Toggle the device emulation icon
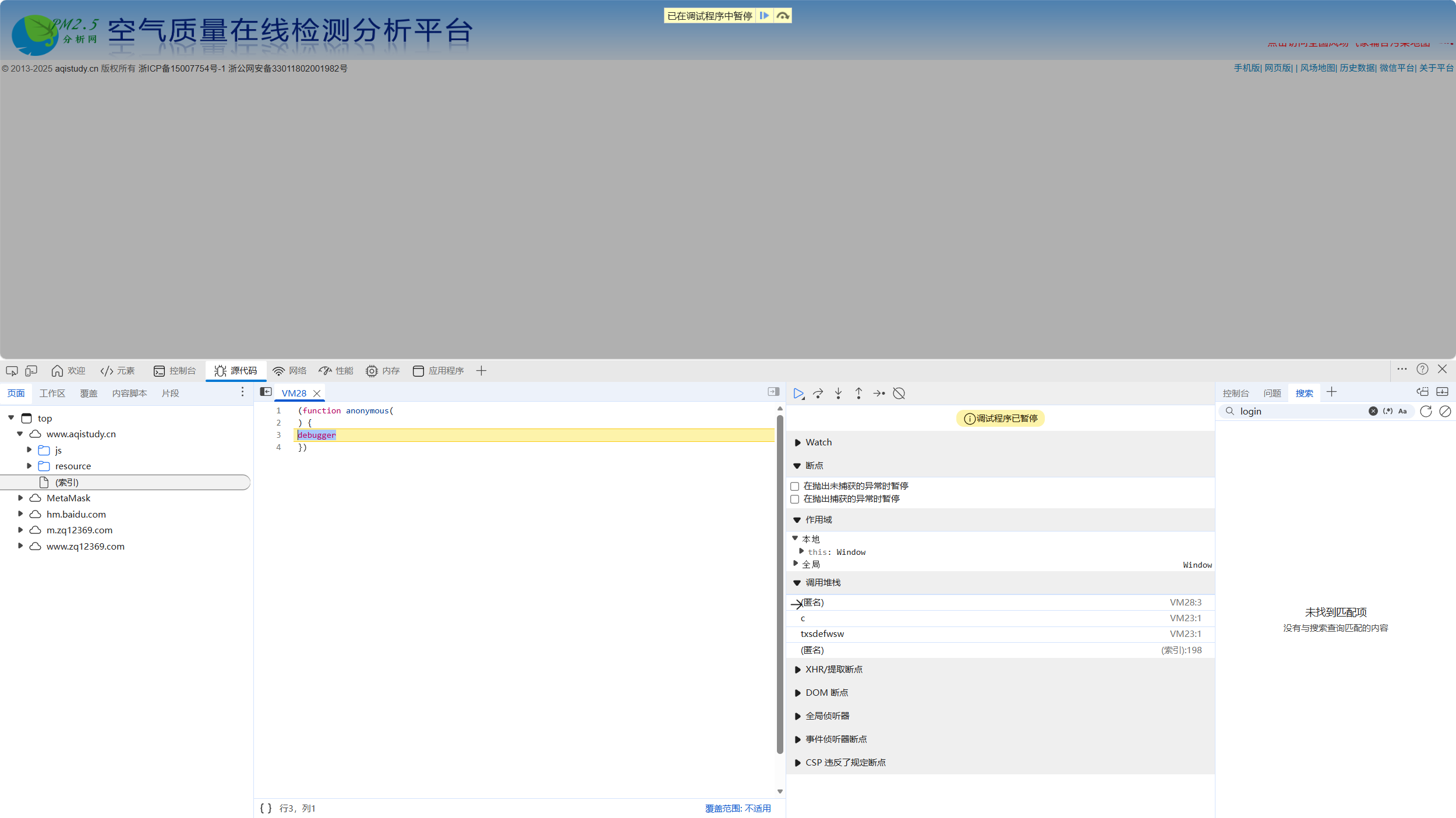 click(x=31, y=370)
